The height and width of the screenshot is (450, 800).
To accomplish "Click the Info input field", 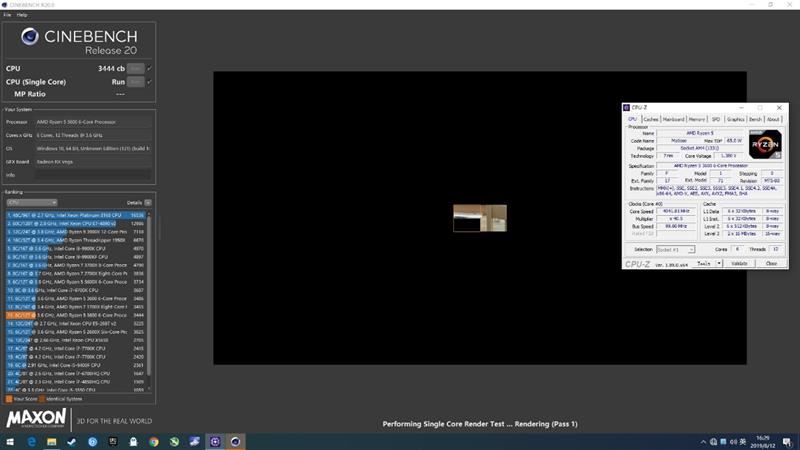I will click(x=93, y=175).
